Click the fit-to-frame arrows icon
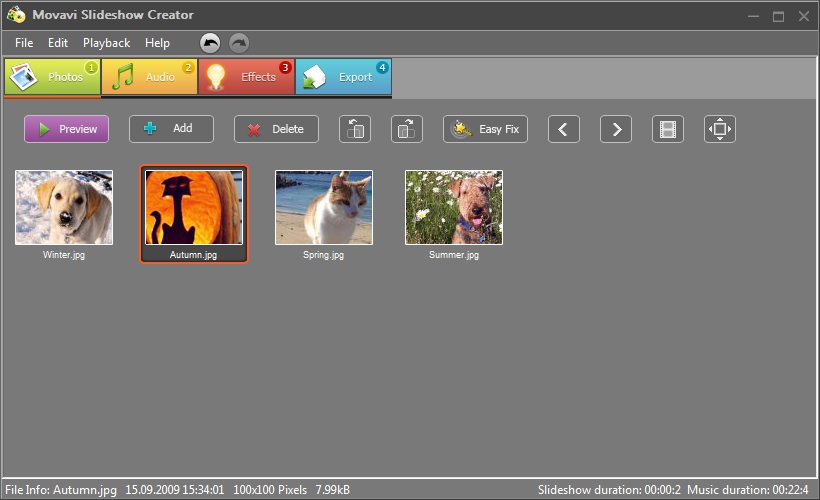 [x=720, y=129]
